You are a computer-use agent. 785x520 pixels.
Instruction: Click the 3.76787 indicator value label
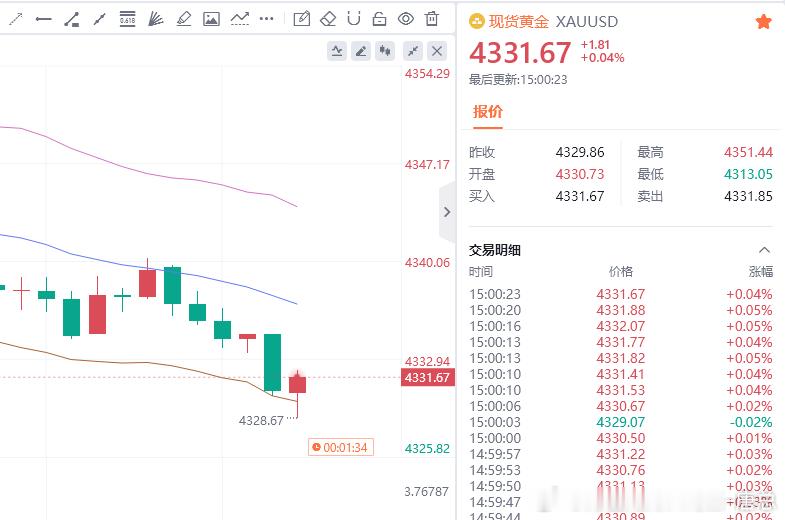coord(427,492)
